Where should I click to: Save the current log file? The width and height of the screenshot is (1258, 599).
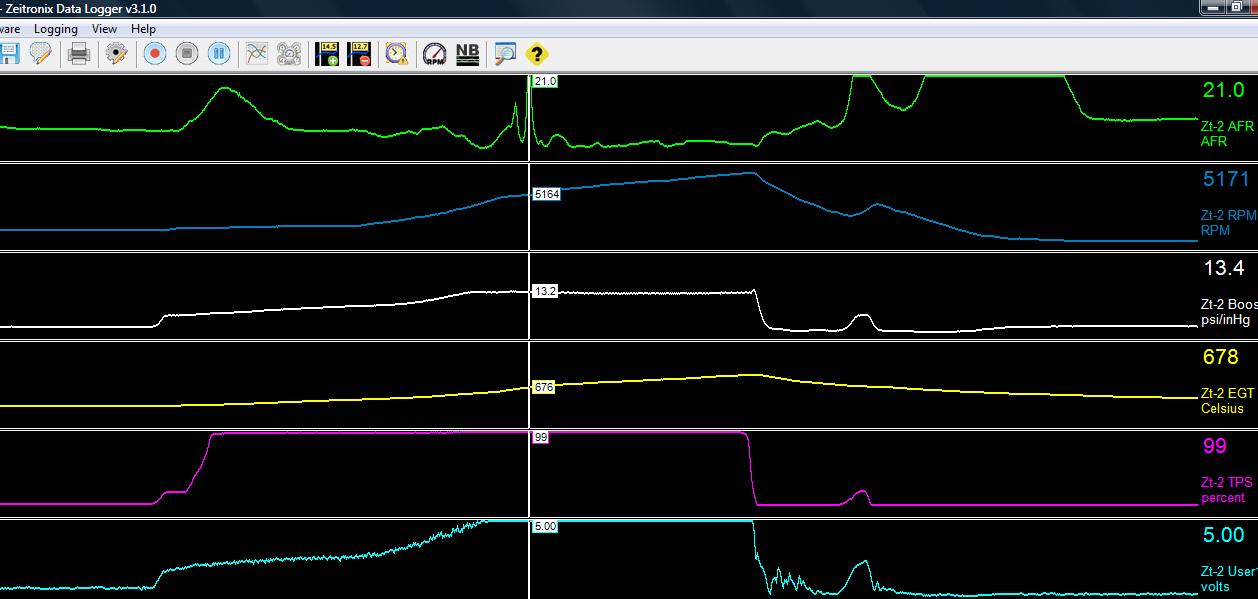(9, 54)
